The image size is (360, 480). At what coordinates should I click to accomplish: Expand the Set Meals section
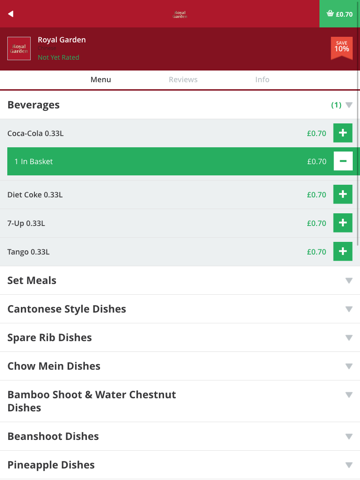tap(180, 280)
